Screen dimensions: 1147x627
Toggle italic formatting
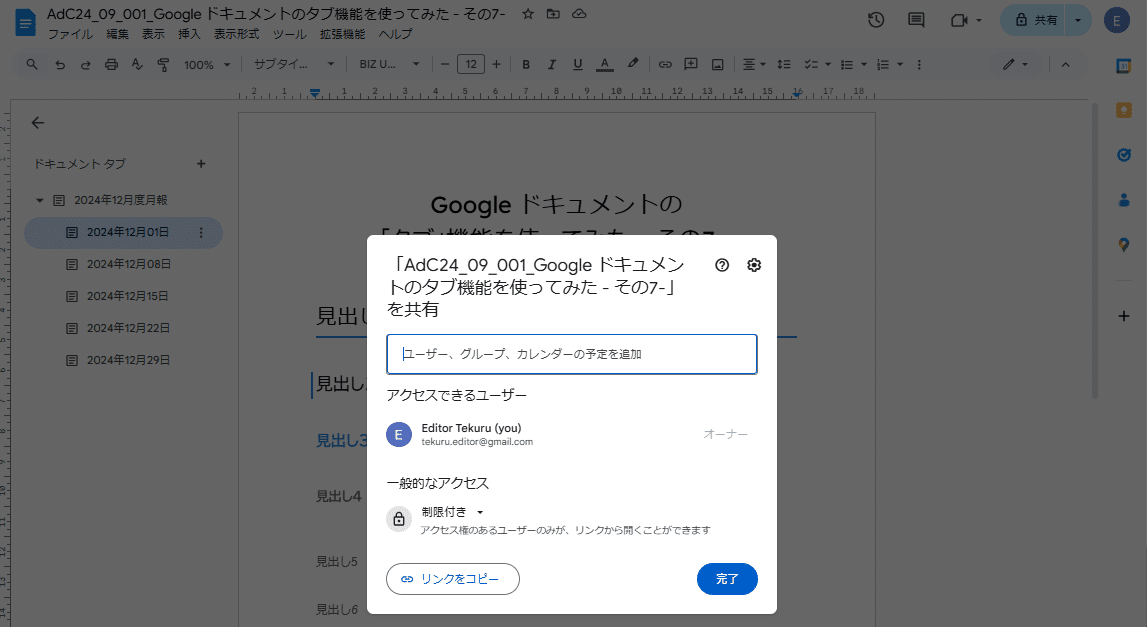tap(552, 64)
